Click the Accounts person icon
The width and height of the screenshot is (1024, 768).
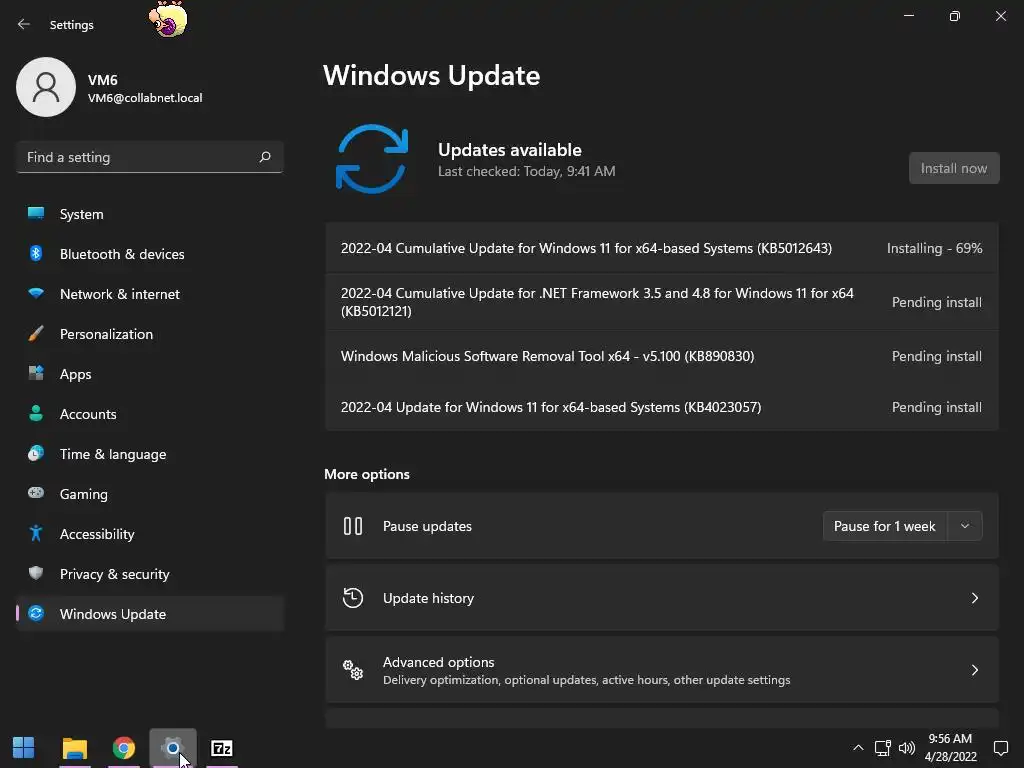point(36,413)
